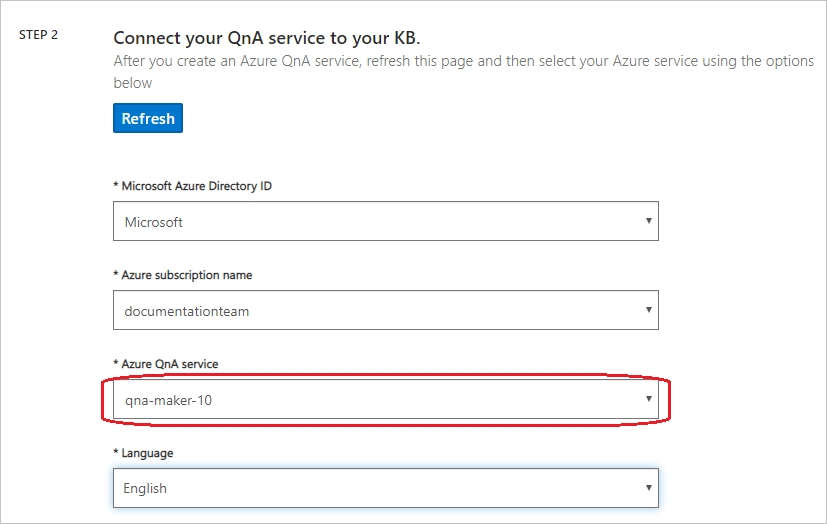This screenshot has height=524, width=827.
Task: Click the Azure QnA service instruction text
Action: [x=464, y=72]
